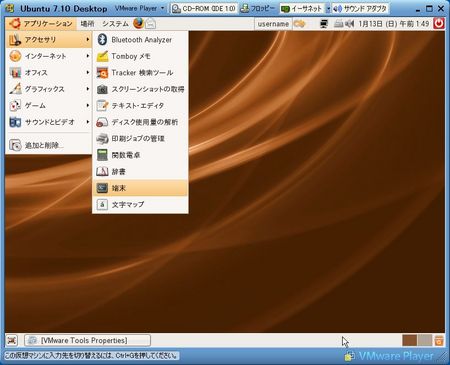
Task: Launch 関数電卓 calculator entry
Action: [140, 155]
